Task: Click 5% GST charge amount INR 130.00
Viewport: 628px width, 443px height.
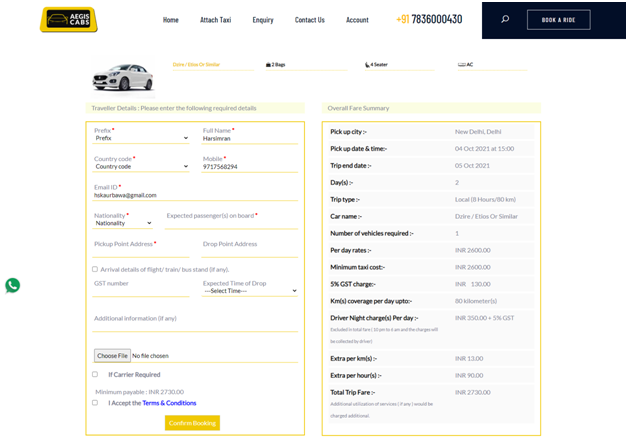Action: 472,284
